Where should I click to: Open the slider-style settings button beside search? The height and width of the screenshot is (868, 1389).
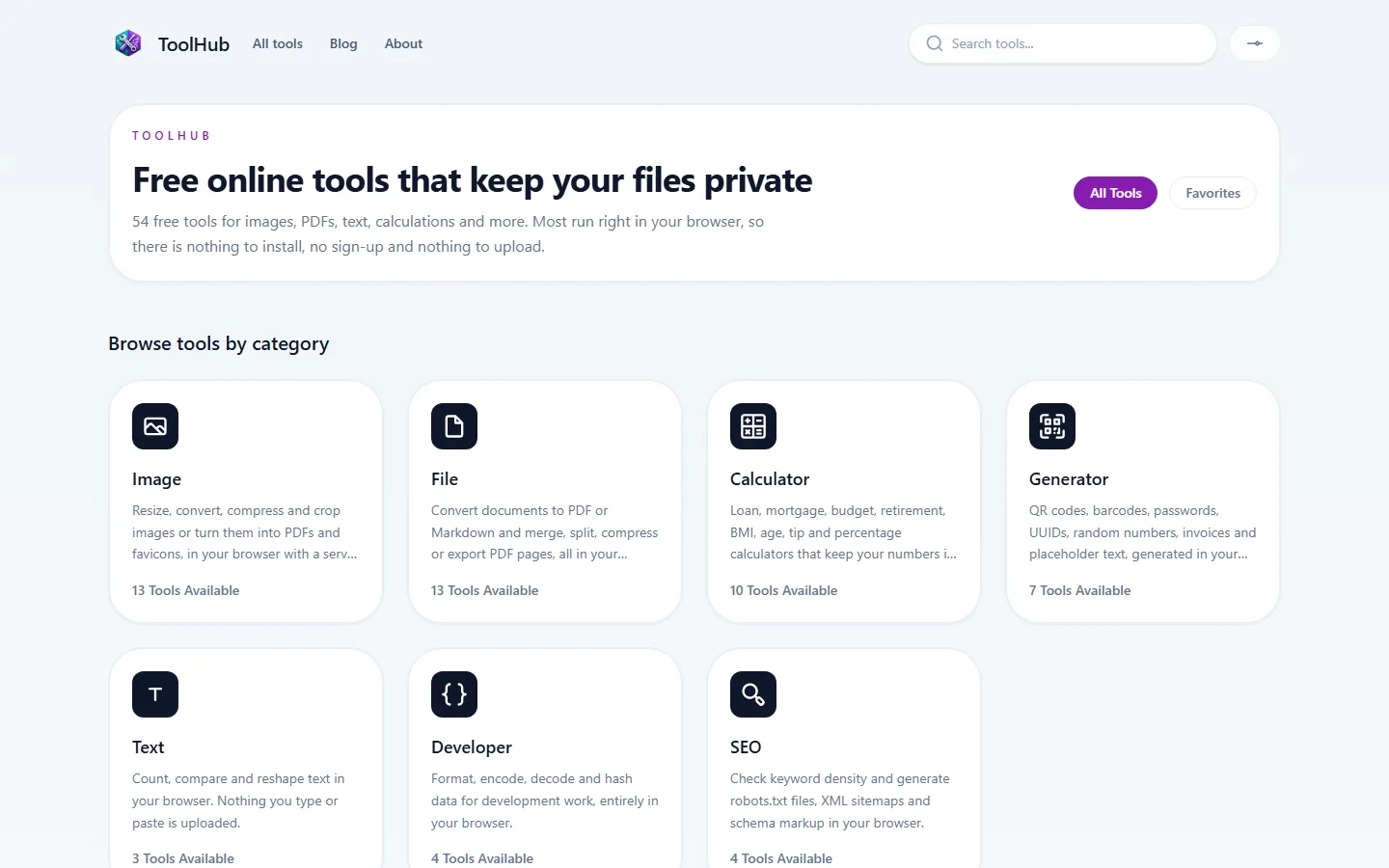tap(1254, 43)
